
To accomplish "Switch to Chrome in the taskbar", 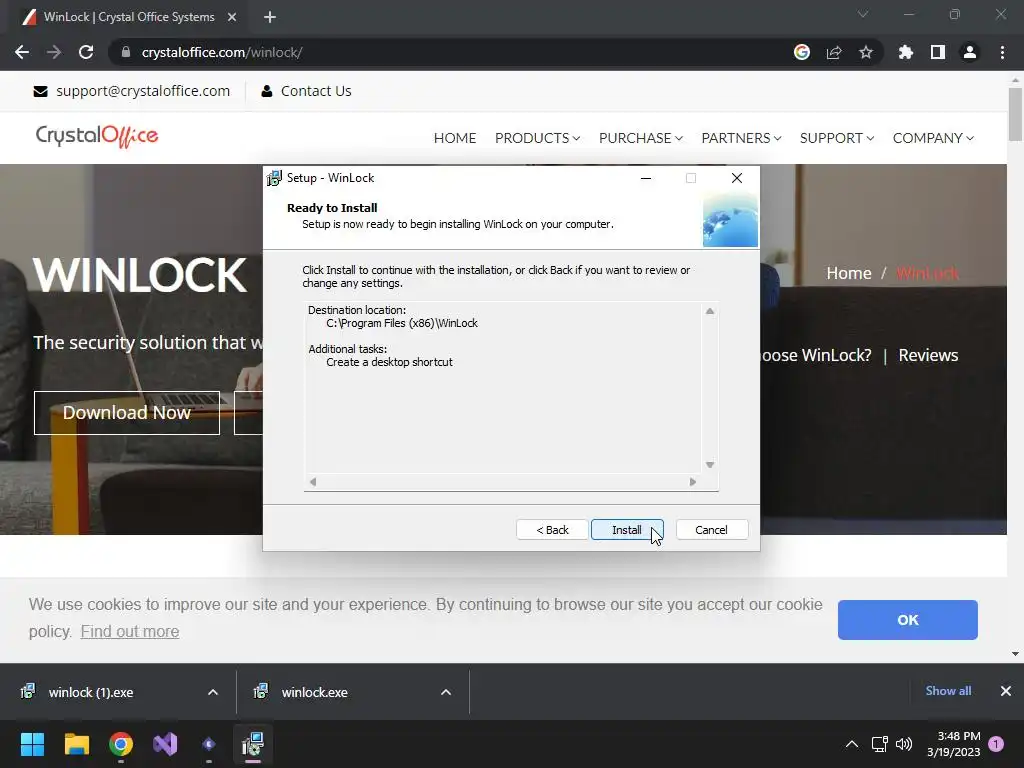I will click(121, 744).
